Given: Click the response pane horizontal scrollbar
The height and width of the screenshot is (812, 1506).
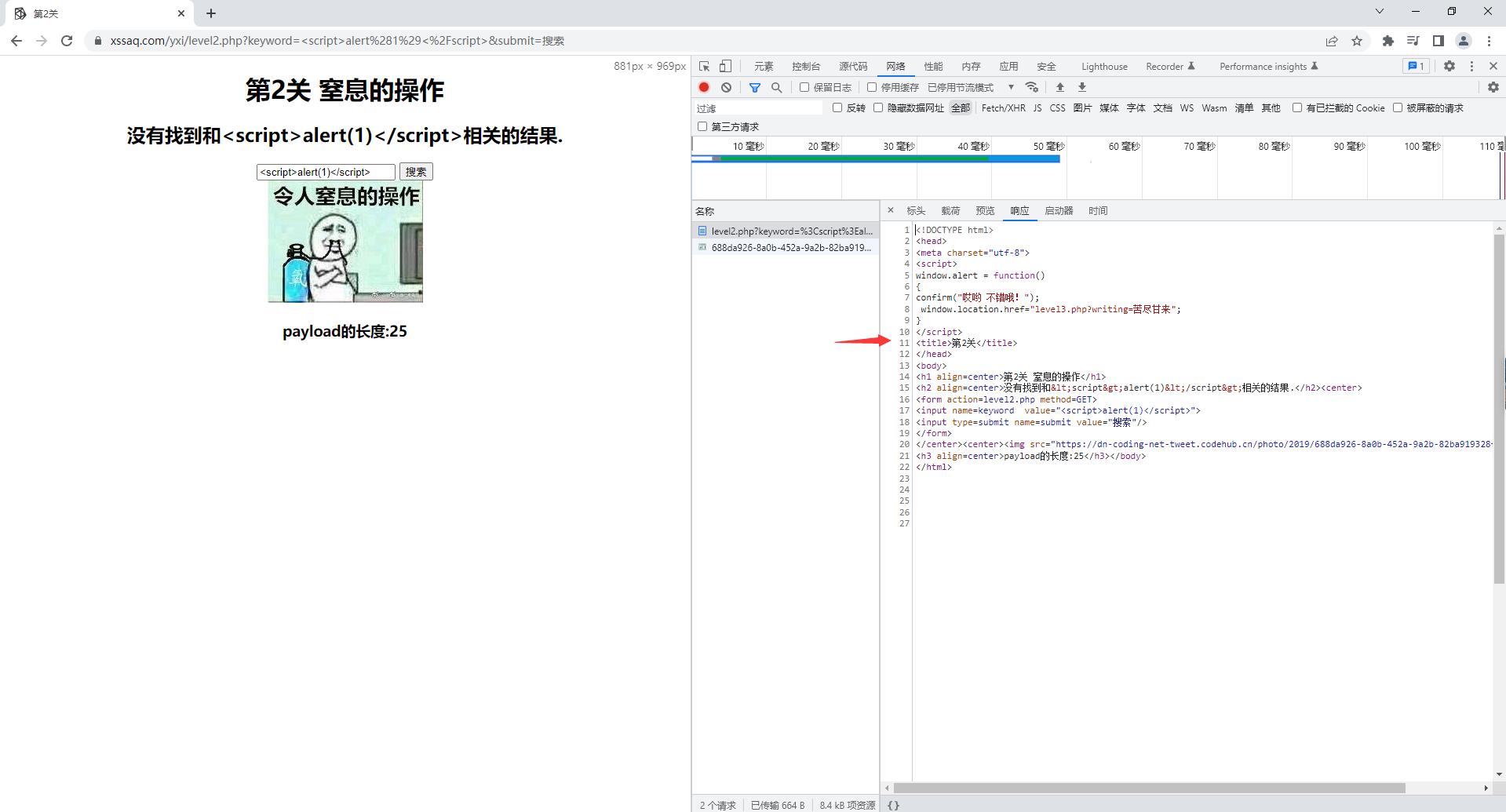Looking at the screenshot, I should point(1149,788).
